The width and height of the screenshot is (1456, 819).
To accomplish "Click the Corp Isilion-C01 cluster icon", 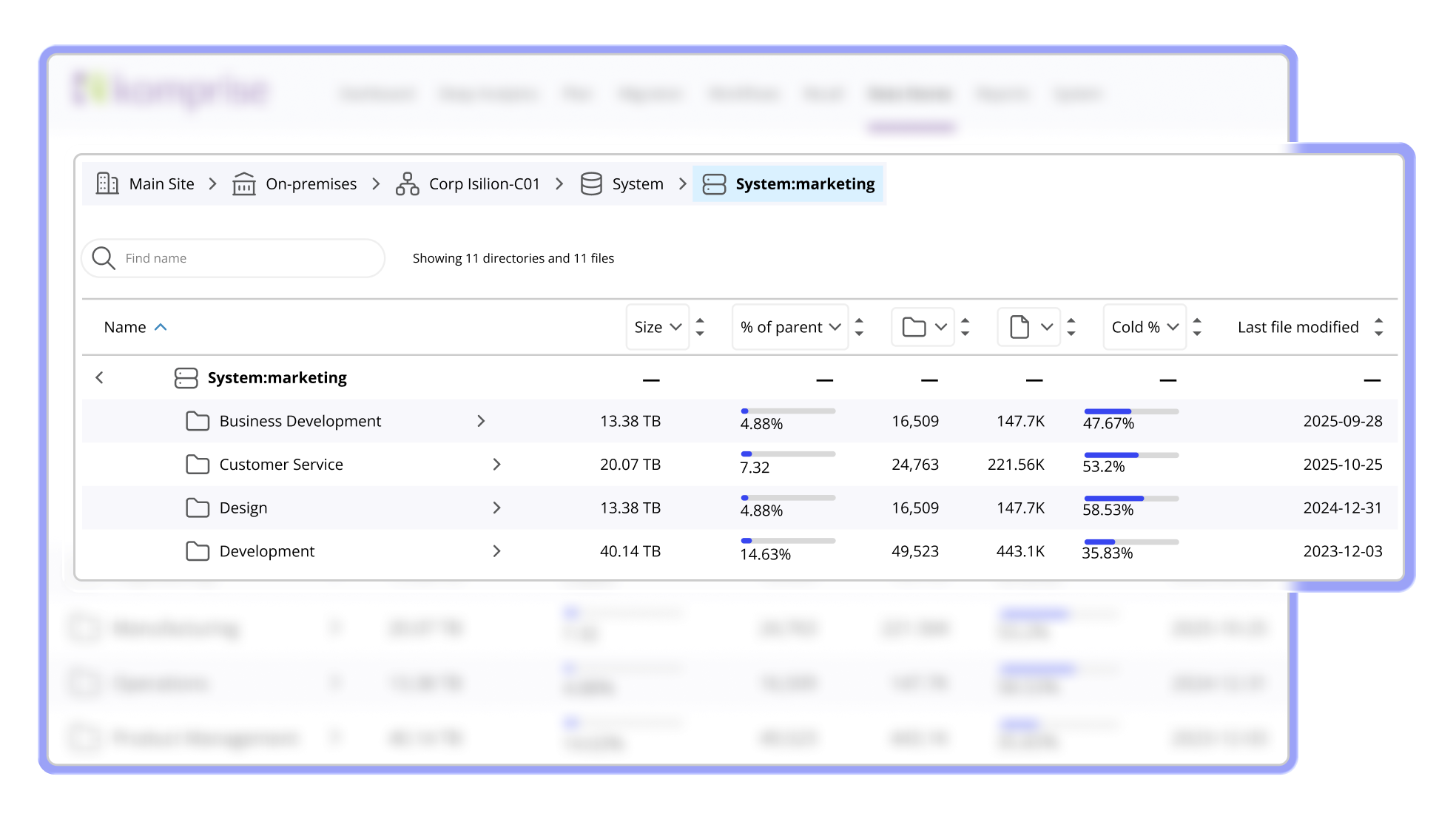I will tap(408, 183).
